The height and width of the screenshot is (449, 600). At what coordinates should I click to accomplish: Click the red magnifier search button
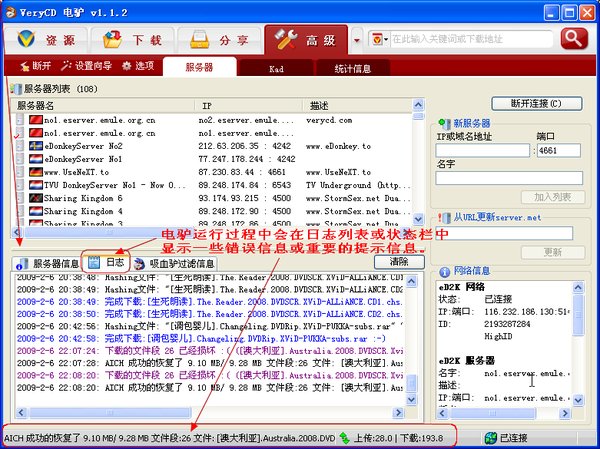click(574, 39)
